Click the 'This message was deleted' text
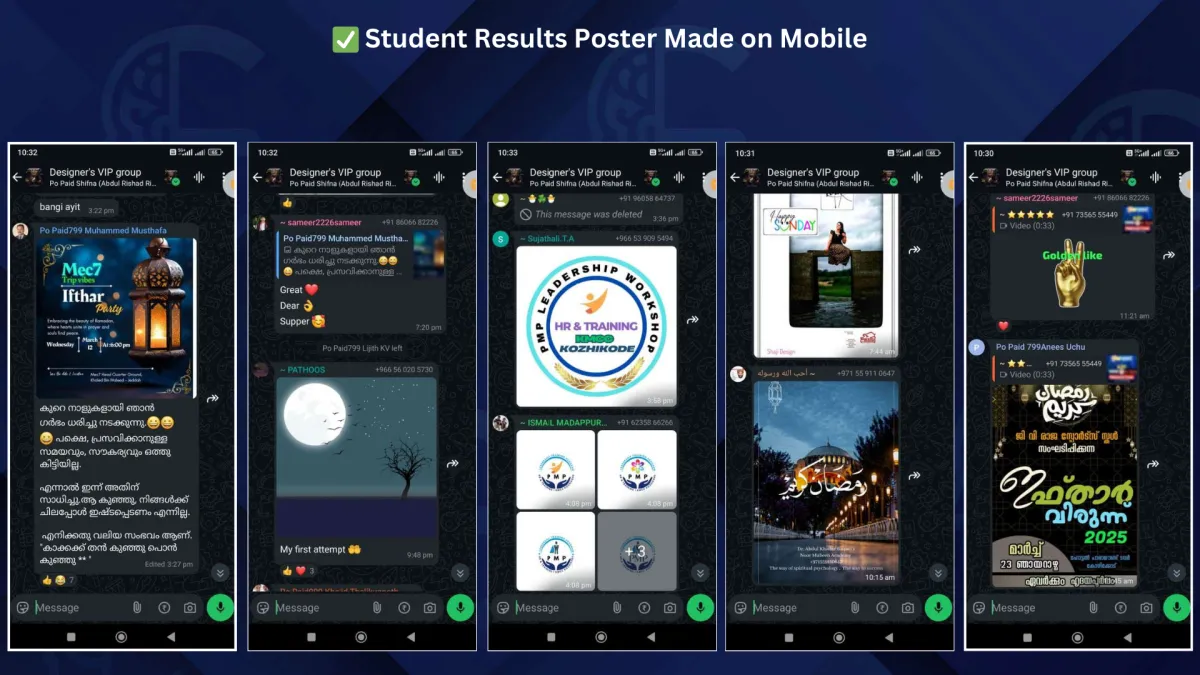The width and height of the screenshot is (1200, 675). (588, 214)
